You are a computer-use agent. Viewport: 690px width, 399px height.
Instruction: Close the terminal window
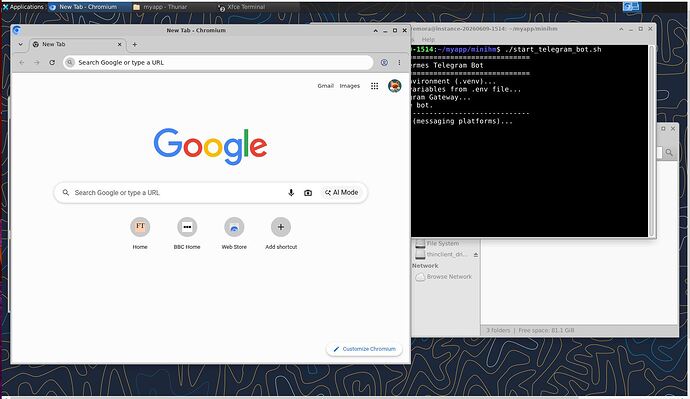point(650,29)
